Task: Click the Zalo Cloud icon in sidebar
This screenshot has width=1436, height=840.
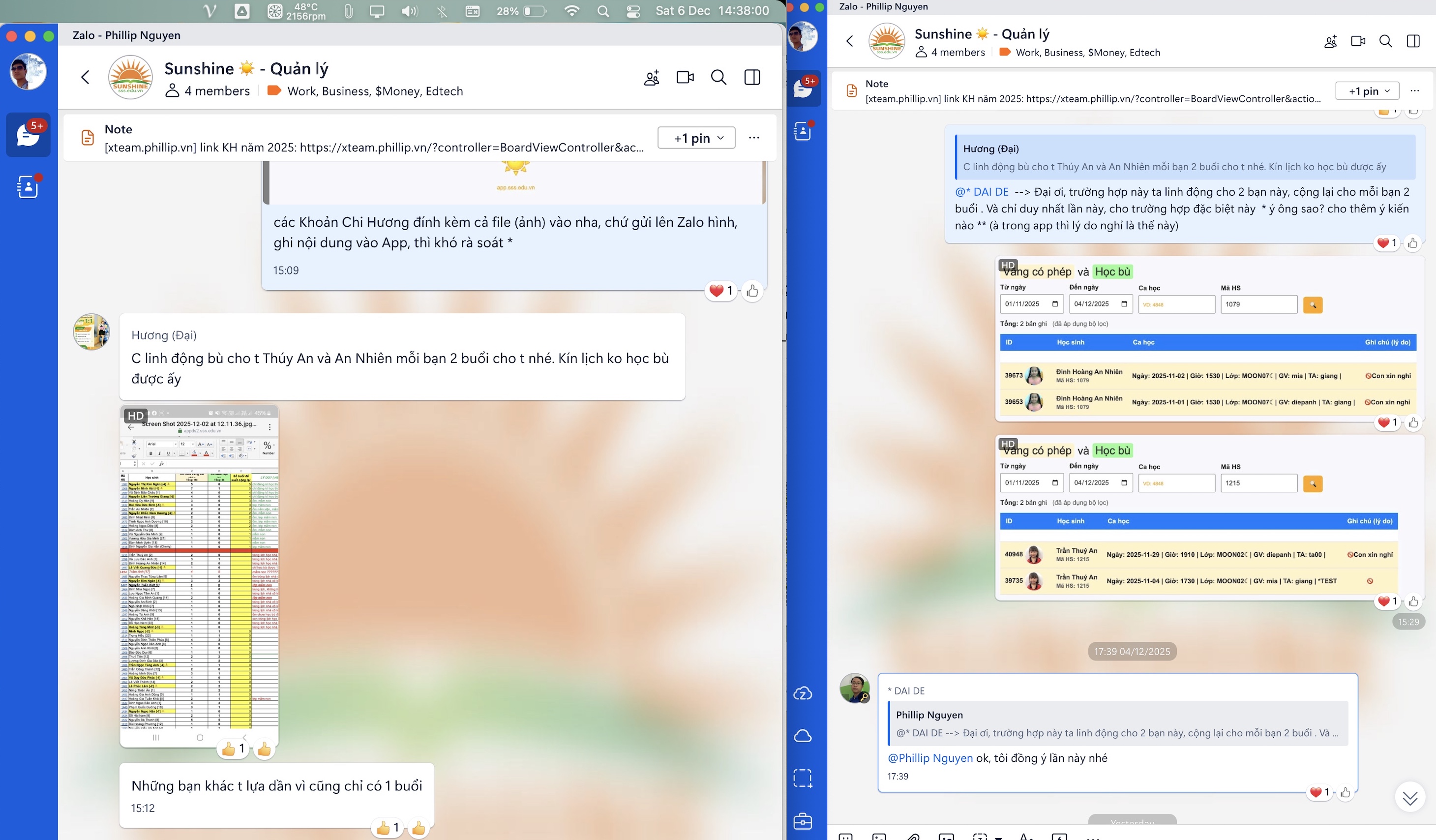Action: pyautogui.click(x=802, y=693)
